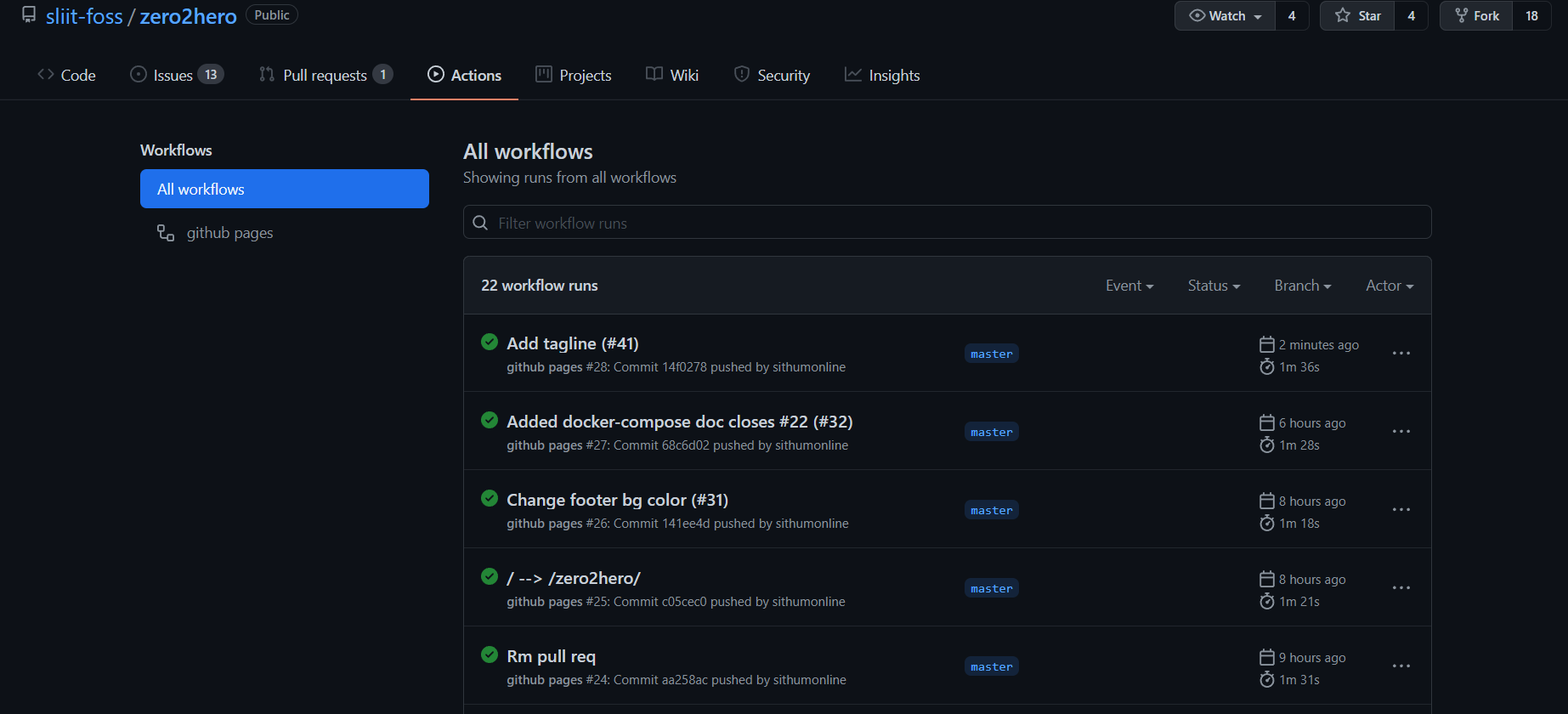This screenshot has width=1568, height=714.
Task: Click the repository icon beside sliit-foss
Action: 29,15
